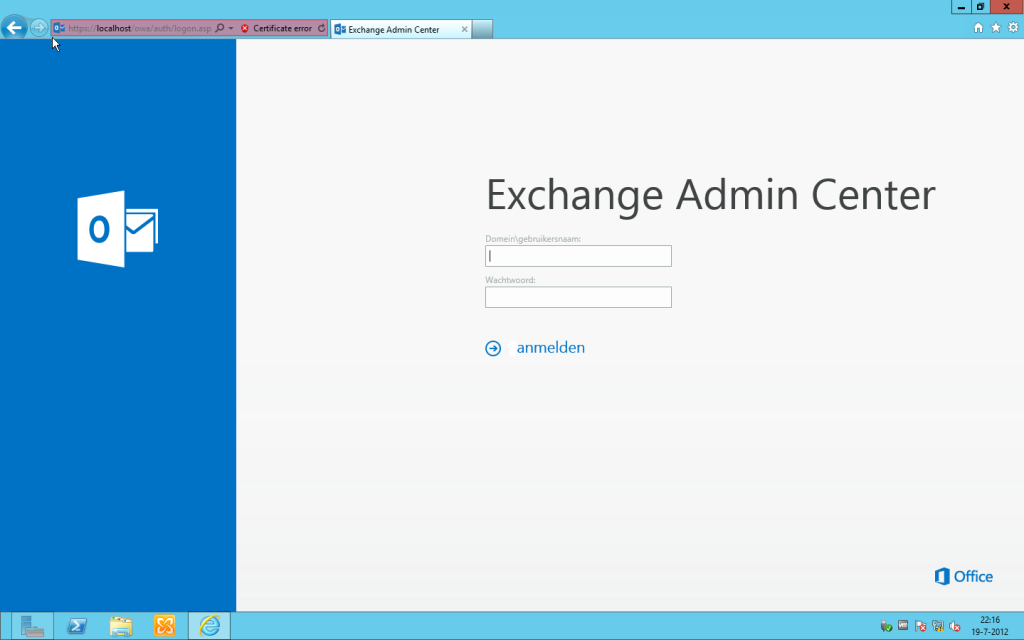1024x640 pixels.
Task: Click the browser Home icon
Action: (978, 27)
